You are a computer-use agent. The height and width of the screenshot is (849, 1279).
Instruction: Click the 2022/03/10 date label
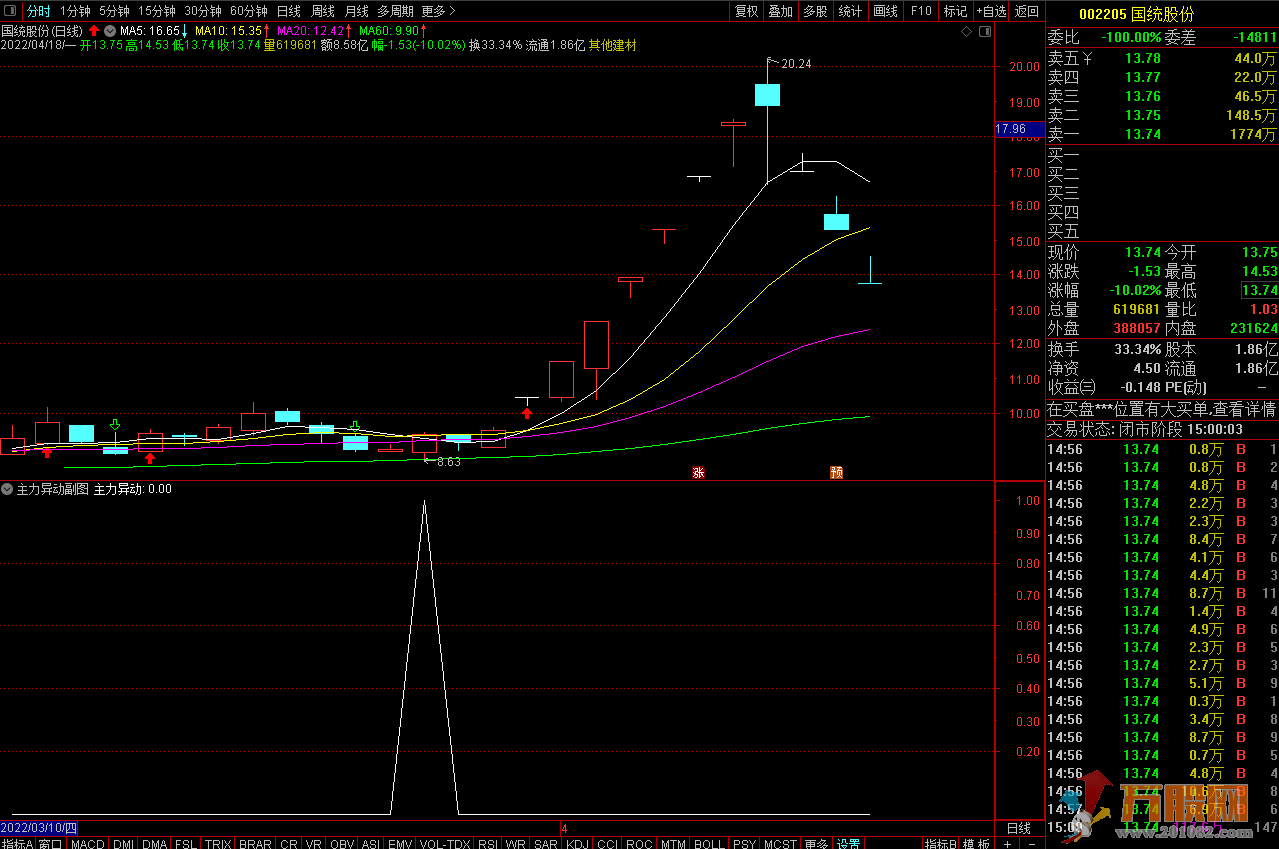pos(38,828)
